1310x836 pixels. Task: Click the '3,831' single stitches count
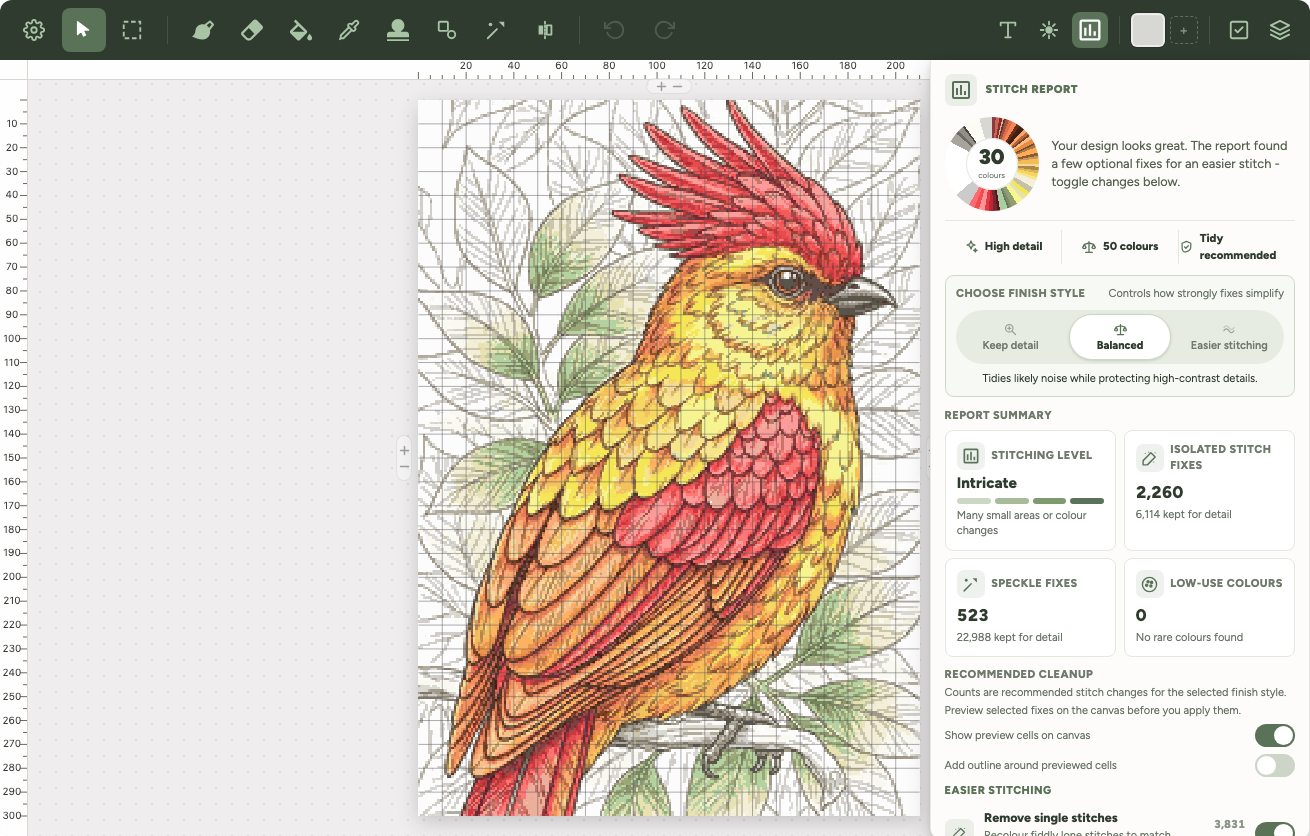(x=1229, y=824)
